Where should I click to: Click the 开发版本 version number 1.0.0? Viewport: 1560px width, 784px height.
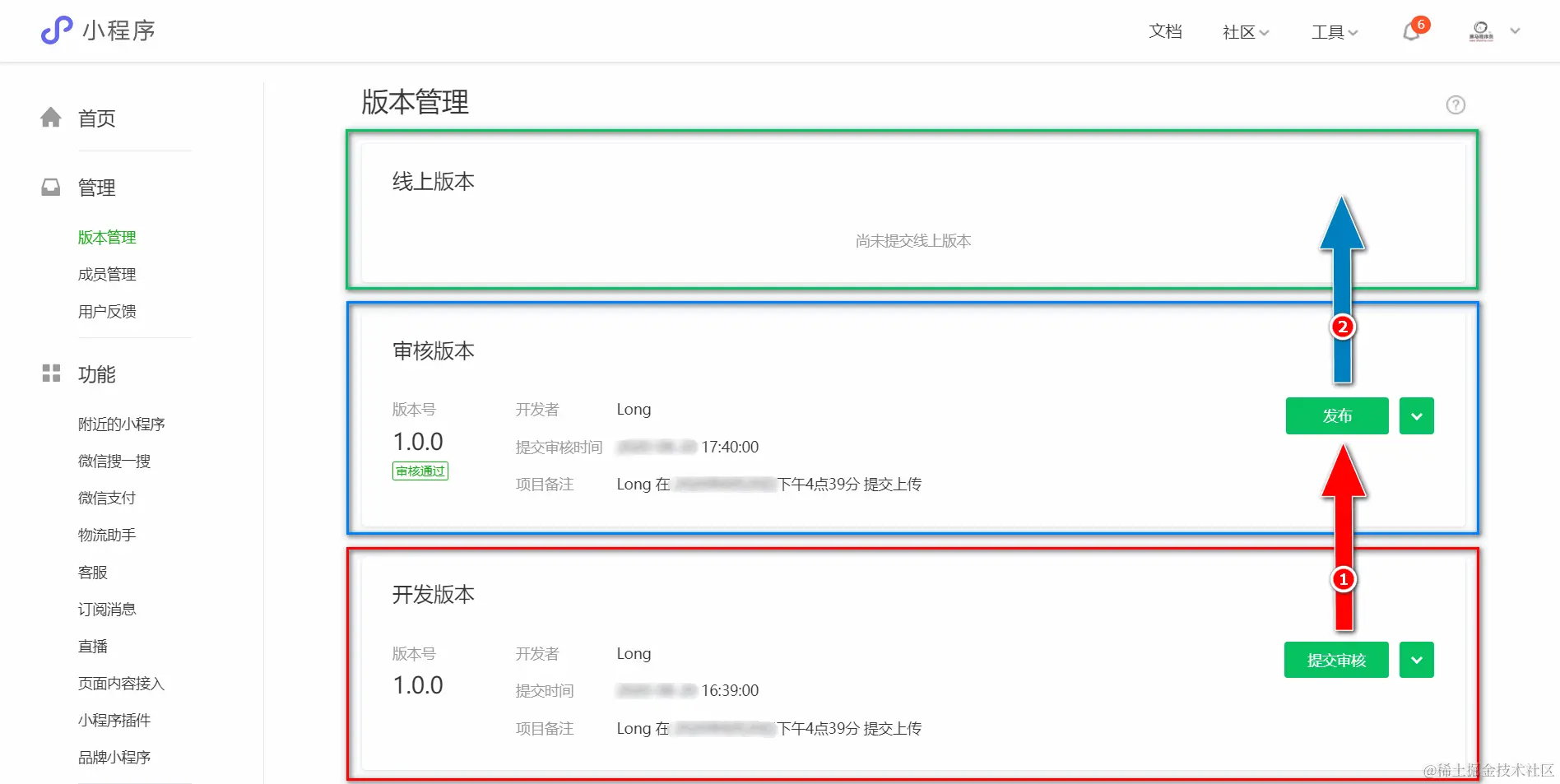[x=418, y=685]
